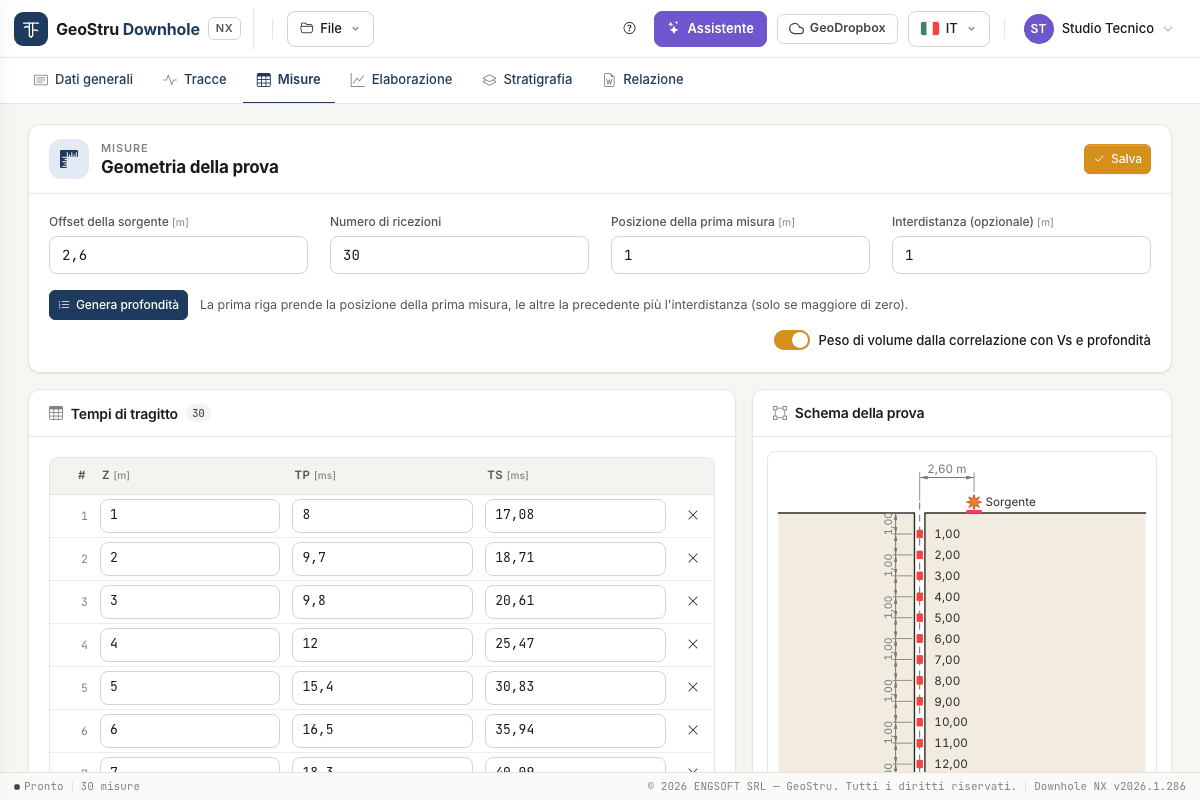Screen dimensions: 1200x800
Task: Click the ST user avatar
Action: pyautogui.click(x=1038, y=29)
